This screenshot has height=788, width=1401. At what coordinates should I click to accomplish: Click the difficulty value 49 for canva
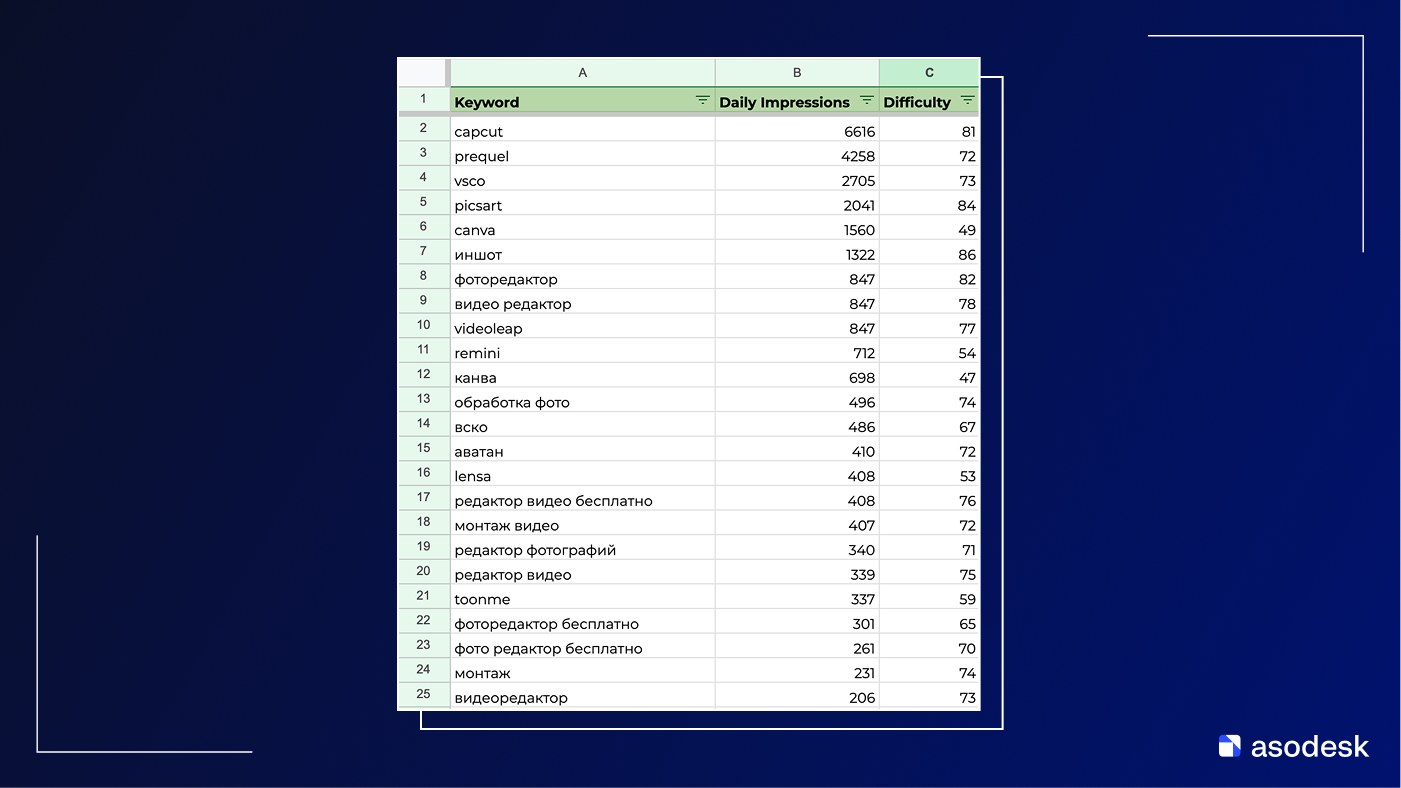[929, 230]
